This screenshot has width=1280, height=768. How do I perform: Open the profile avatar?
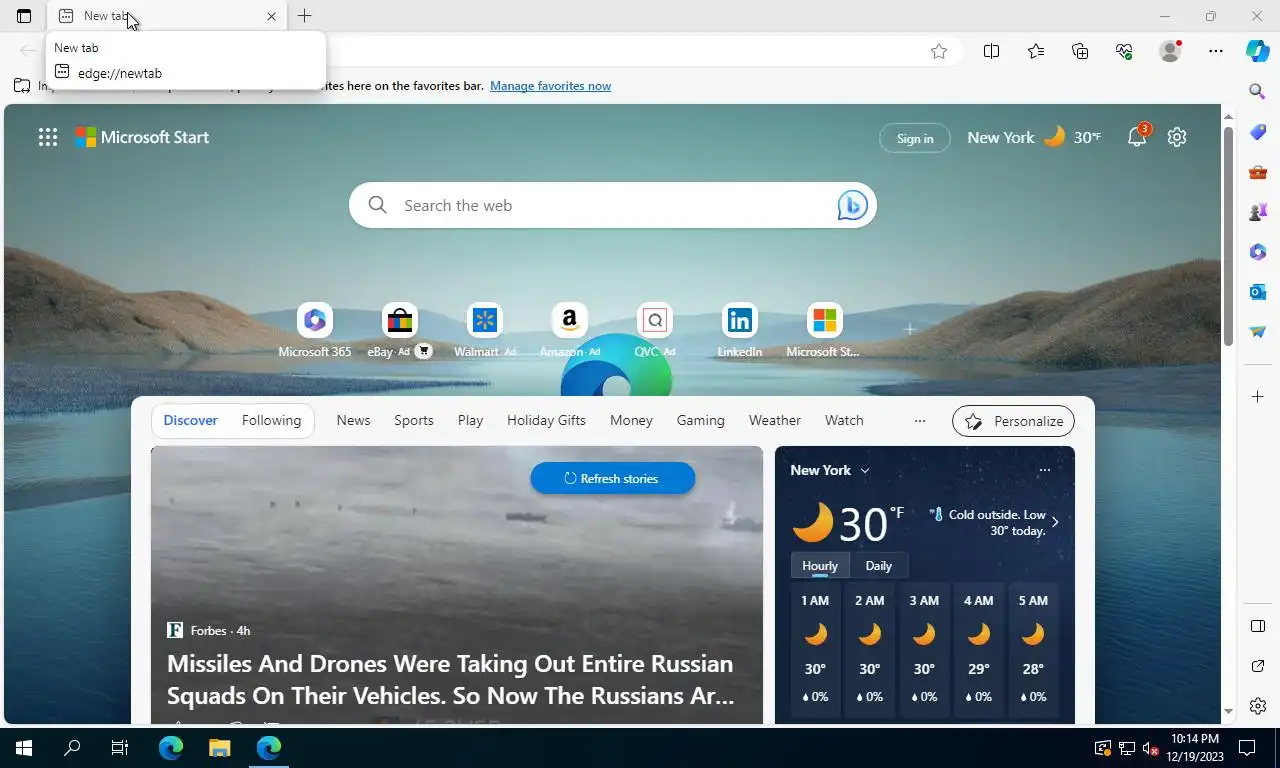click(x=1170, y=51)
